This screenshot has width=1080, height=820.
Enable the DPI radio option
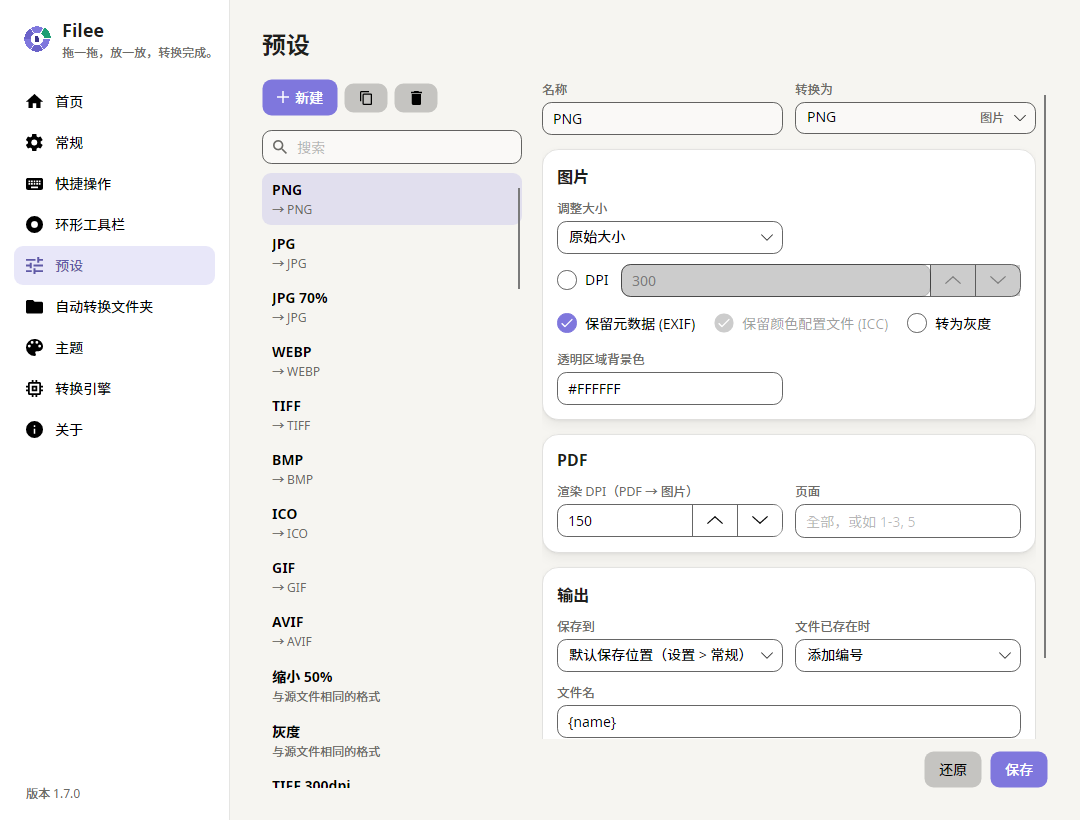coord(567,280)
